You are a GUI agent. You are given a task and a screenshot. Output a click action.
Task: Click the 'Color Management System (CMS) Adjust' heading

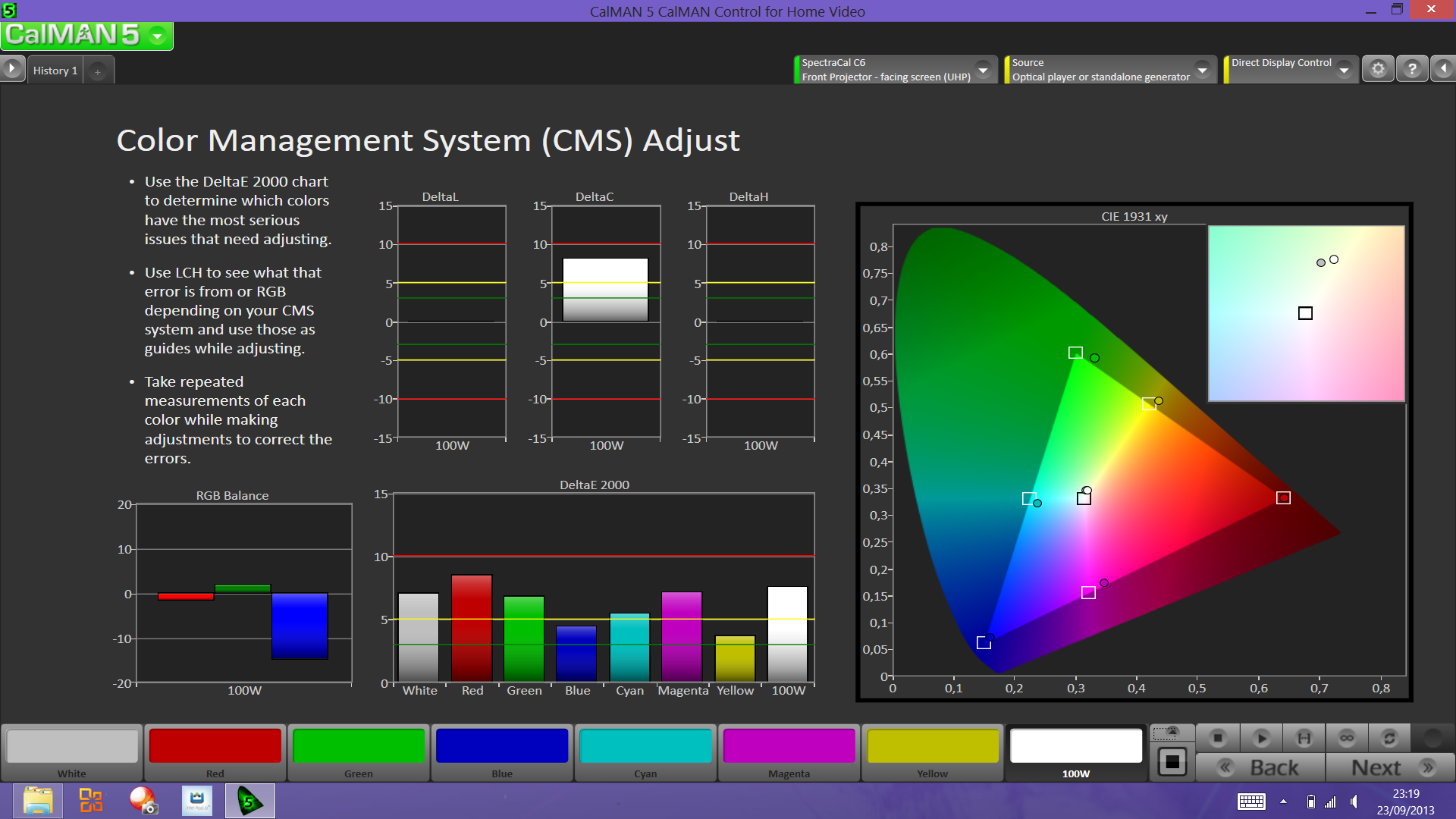(428, 141)
